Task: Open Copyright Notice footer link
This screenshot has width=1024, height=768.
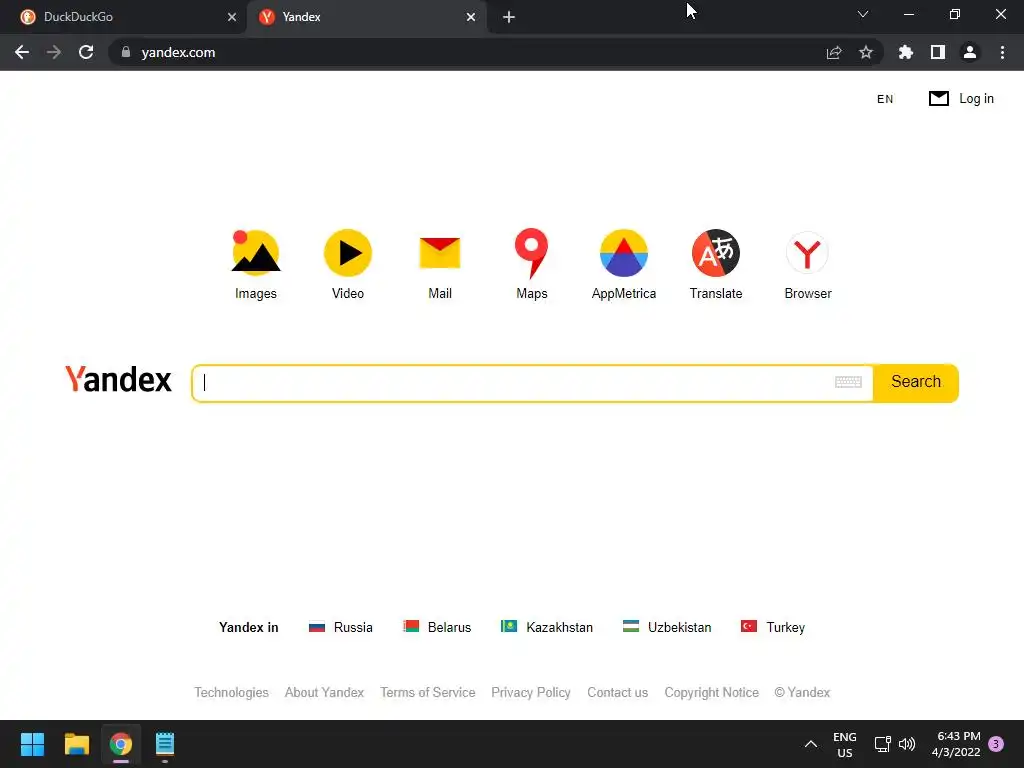Action: coord(711,692)
